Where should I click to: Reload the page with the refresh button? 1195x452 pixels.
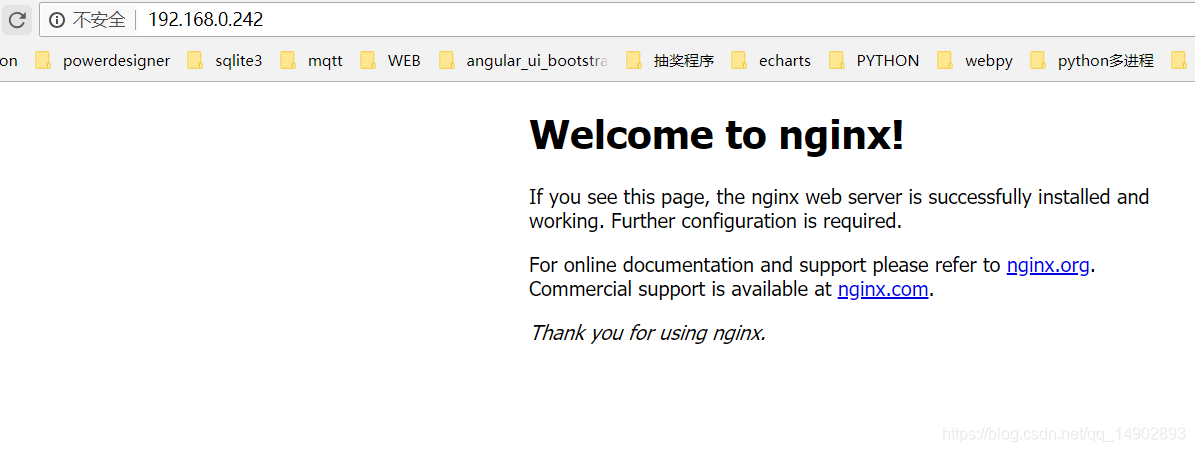pyautogui.click(x=17, y=20)
